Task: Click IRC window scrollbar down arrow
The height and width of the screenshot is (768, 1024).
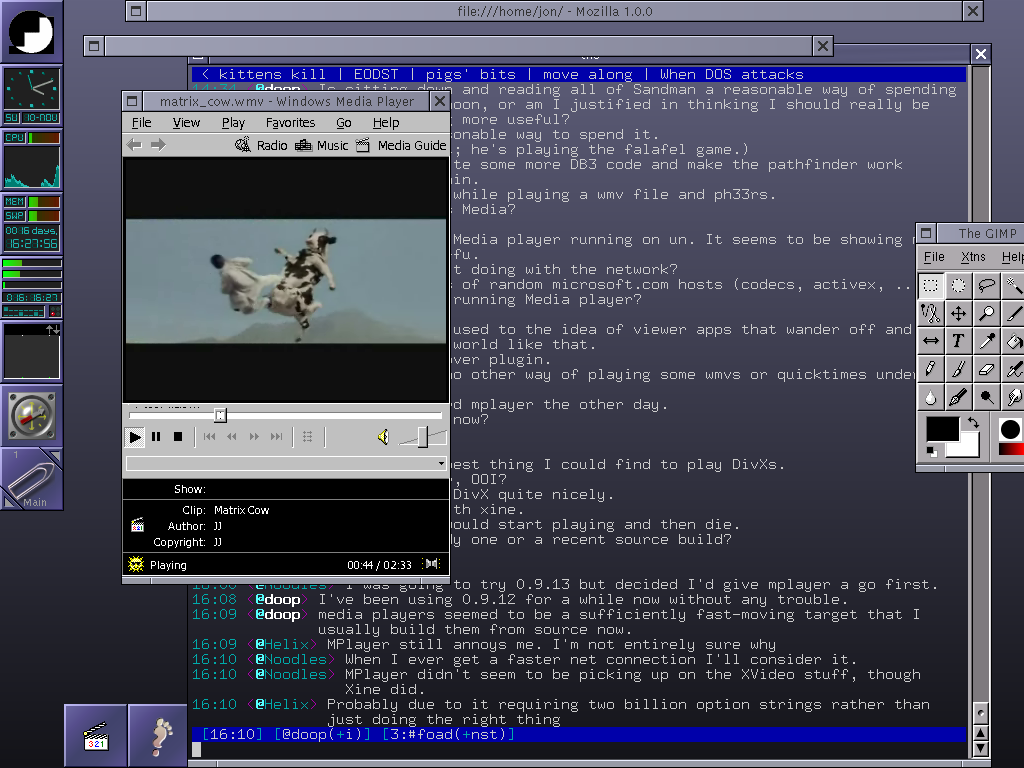Action: pos(980,749)
